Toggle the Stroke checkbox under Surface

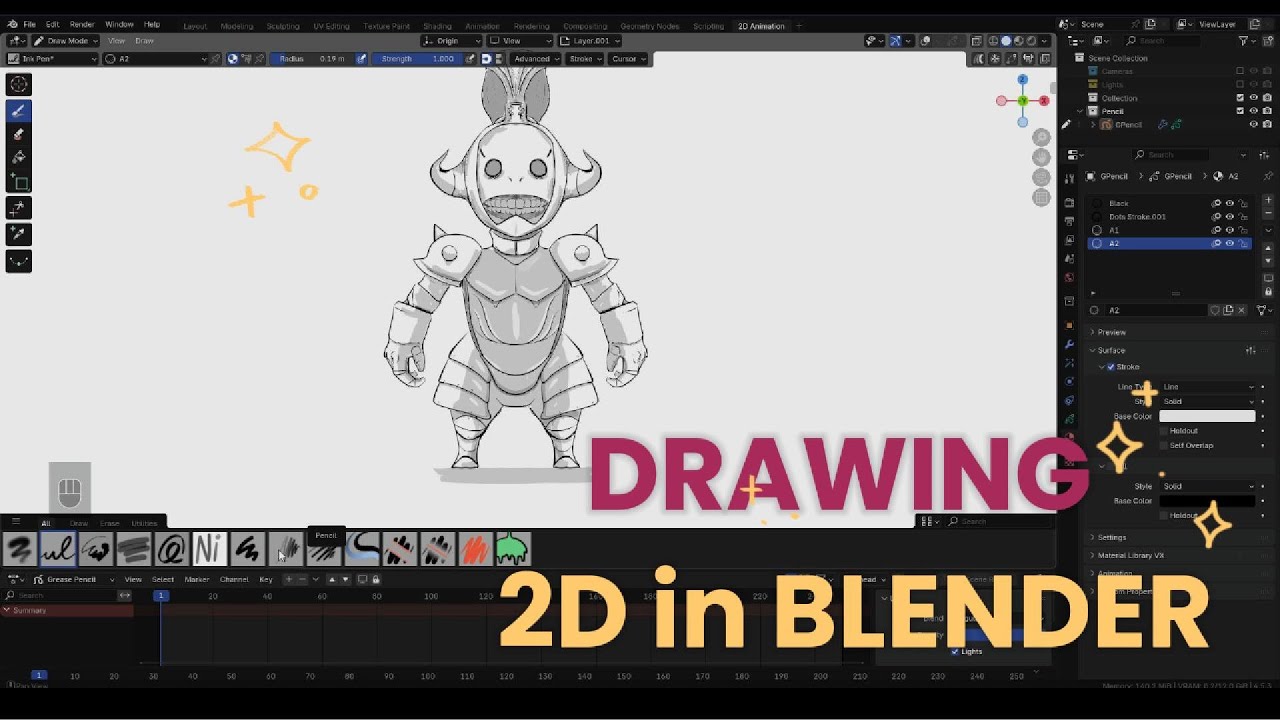pyautogui.click(x=1111, y=367)
